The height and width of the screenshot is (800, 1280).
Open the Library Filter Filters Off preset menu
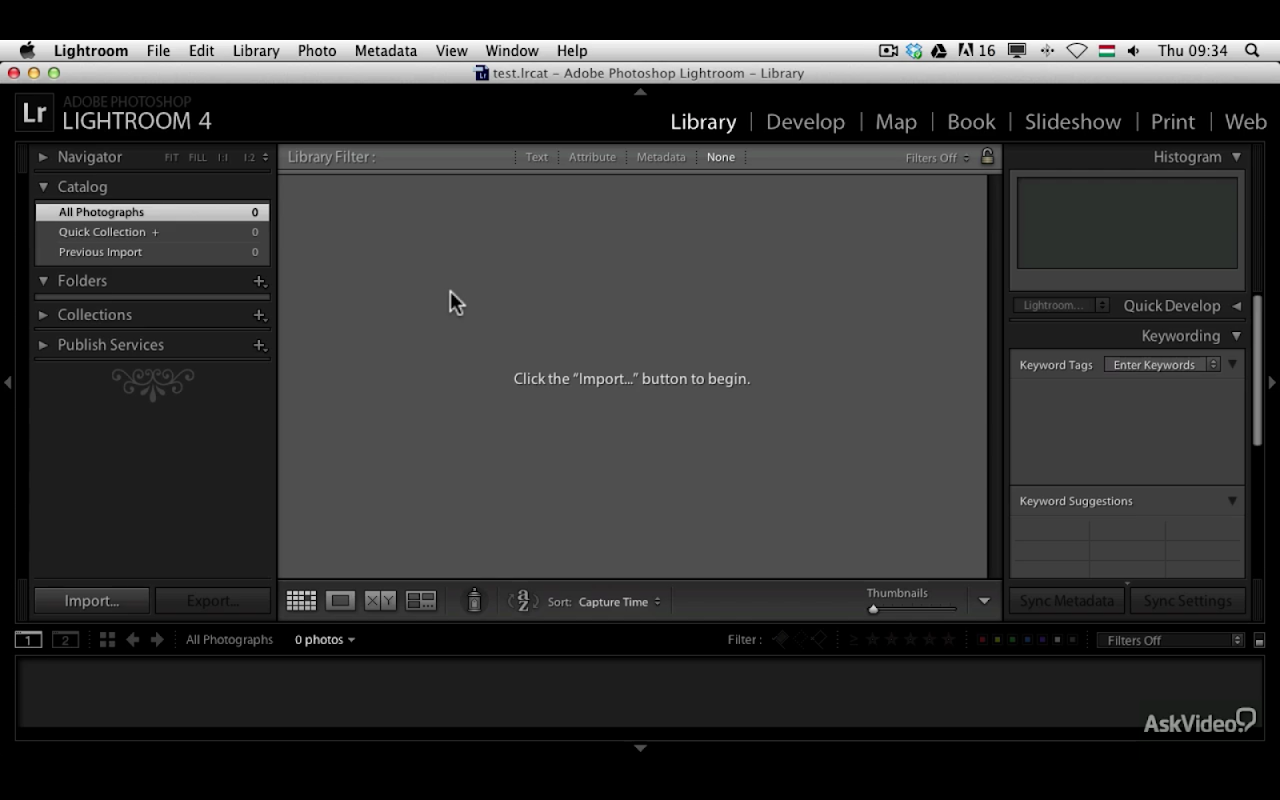[937, 158]
